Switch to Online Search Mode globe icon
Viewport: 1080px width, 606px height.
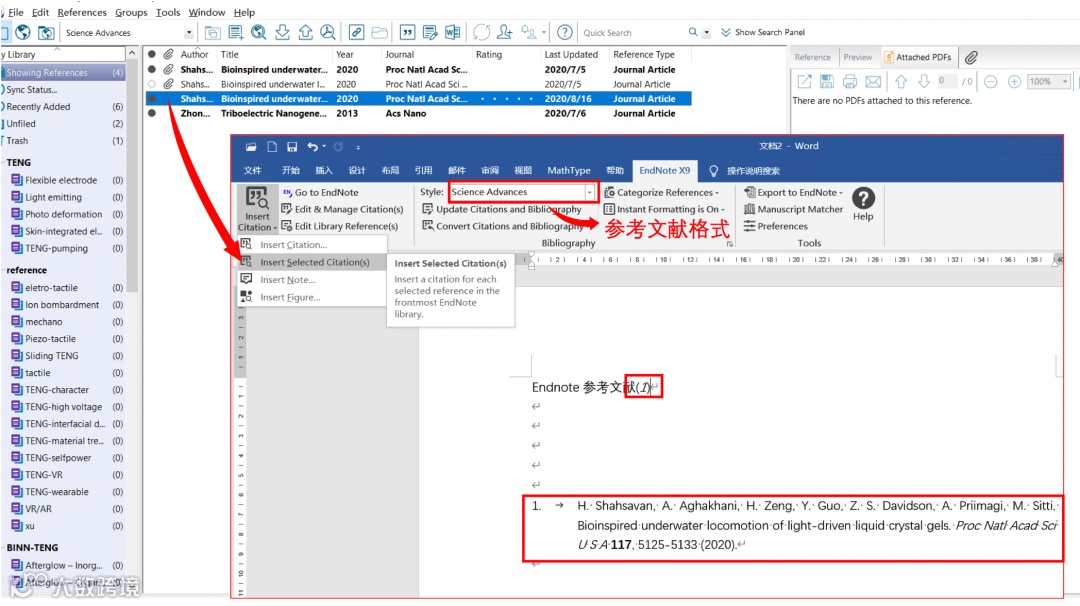coord(23,32)
